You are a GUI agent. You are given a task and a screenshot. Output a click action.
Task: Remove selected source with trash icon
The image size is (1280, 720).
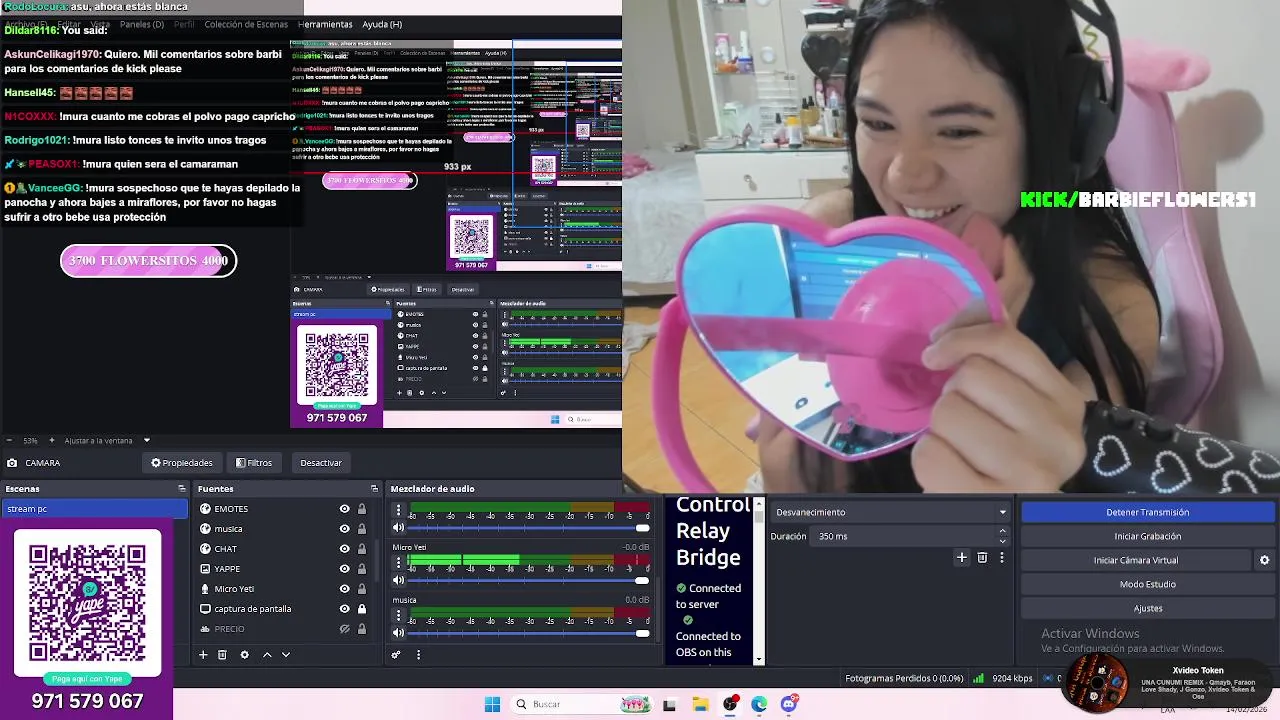point(222,655)
